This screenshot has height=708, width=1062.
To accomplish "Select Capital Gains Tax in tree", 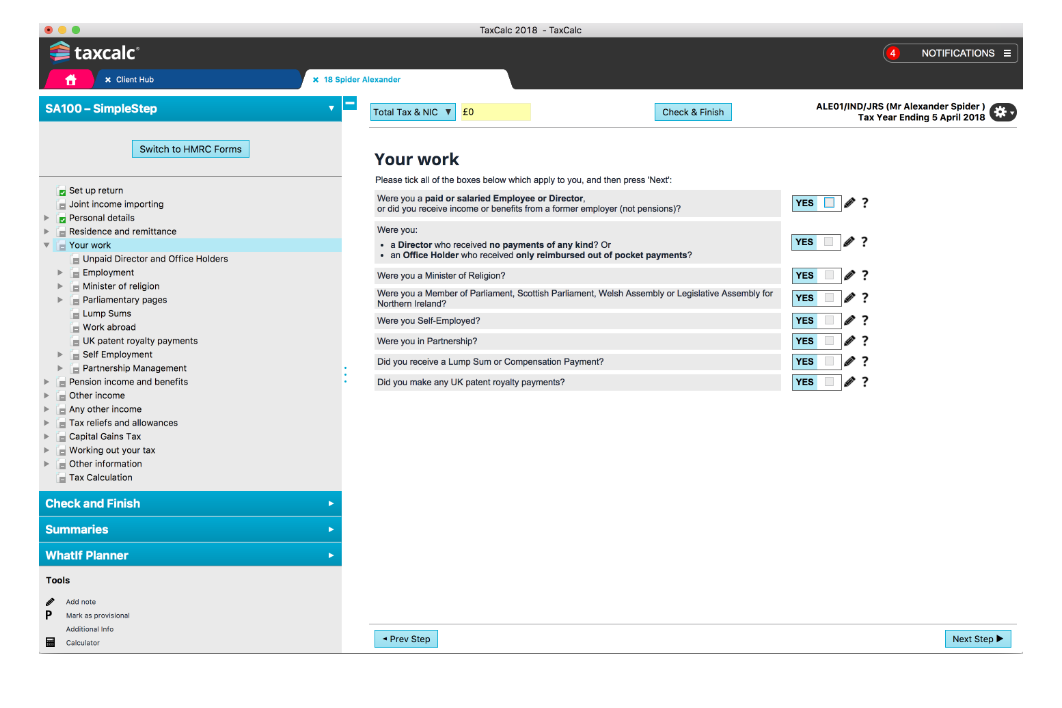I will [104, 437].
